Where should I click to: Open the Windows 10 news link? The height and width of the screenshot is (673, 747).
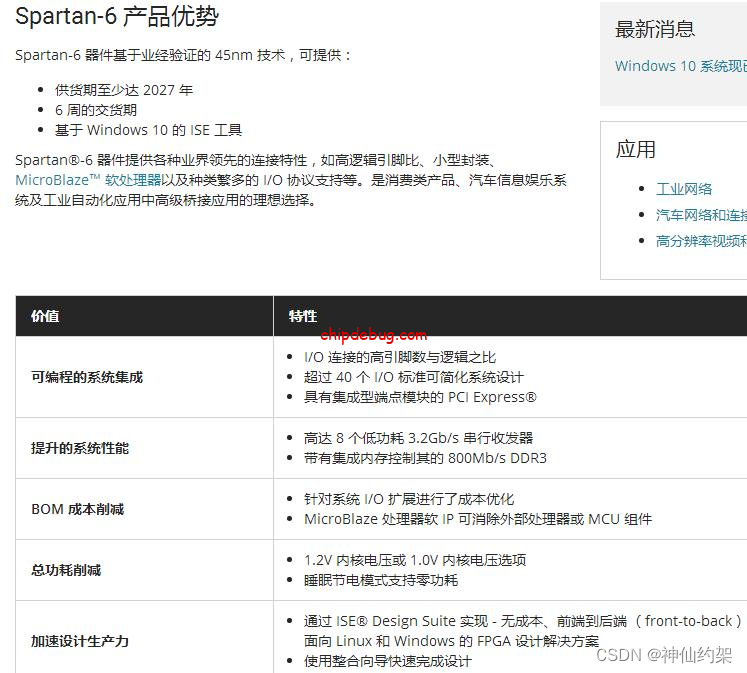[680, 66]
